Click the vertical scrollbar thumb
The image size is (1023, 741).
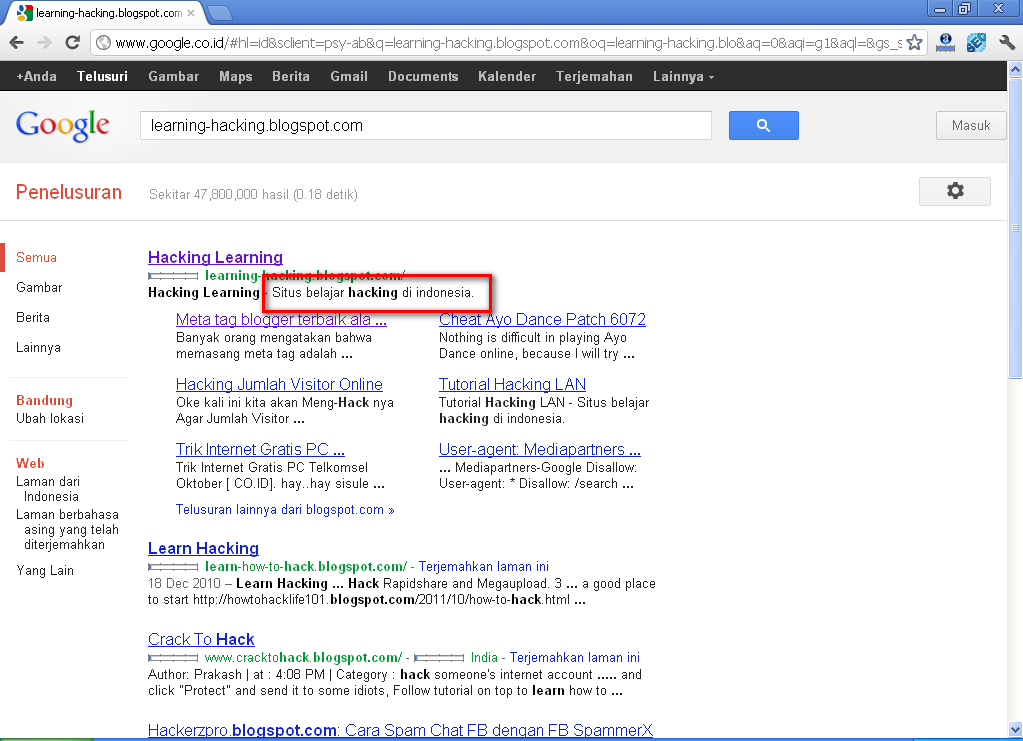pyautogui.click(x=1015, y=227)
